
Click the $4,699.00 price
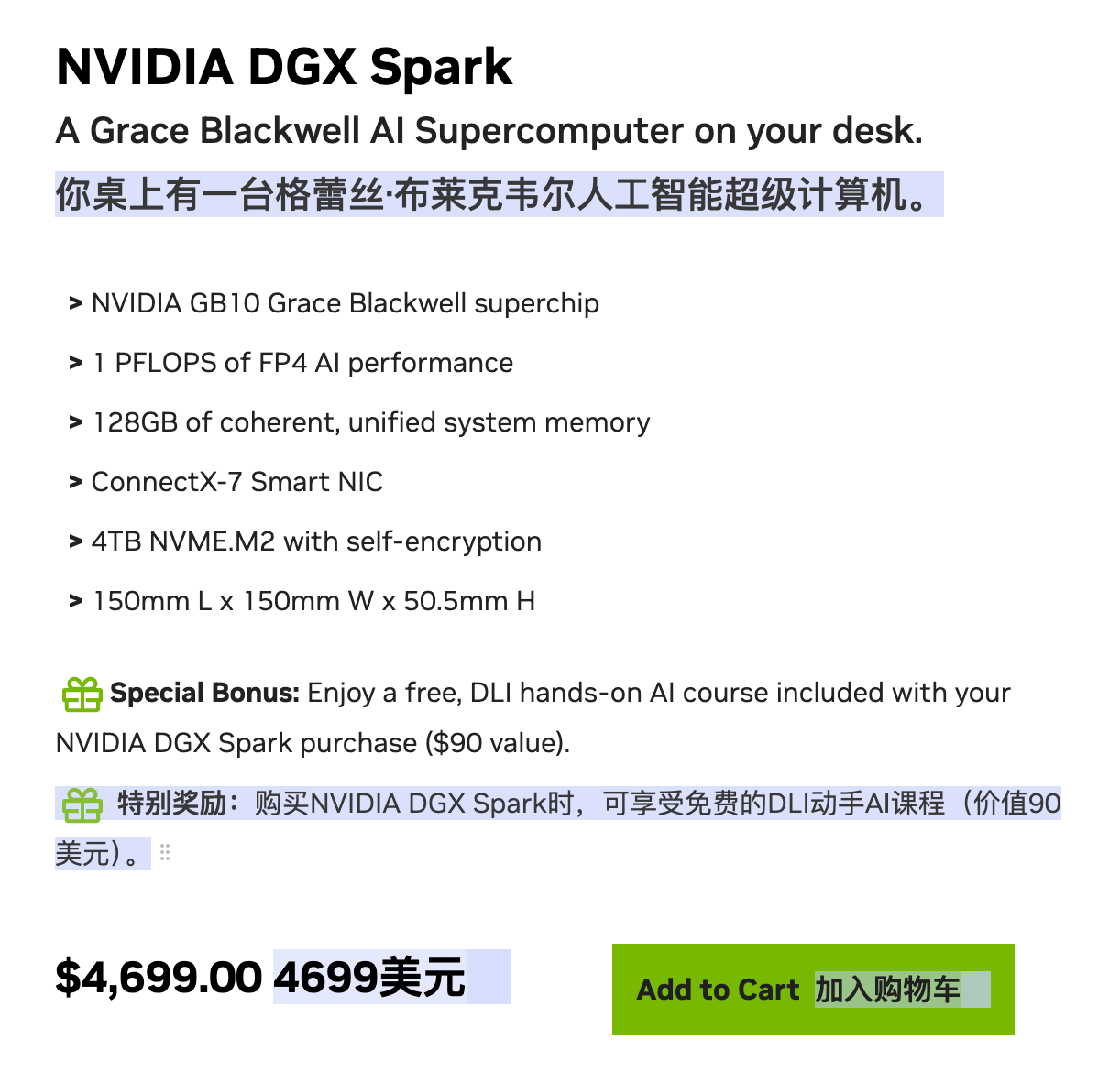(x=159, y=977)
